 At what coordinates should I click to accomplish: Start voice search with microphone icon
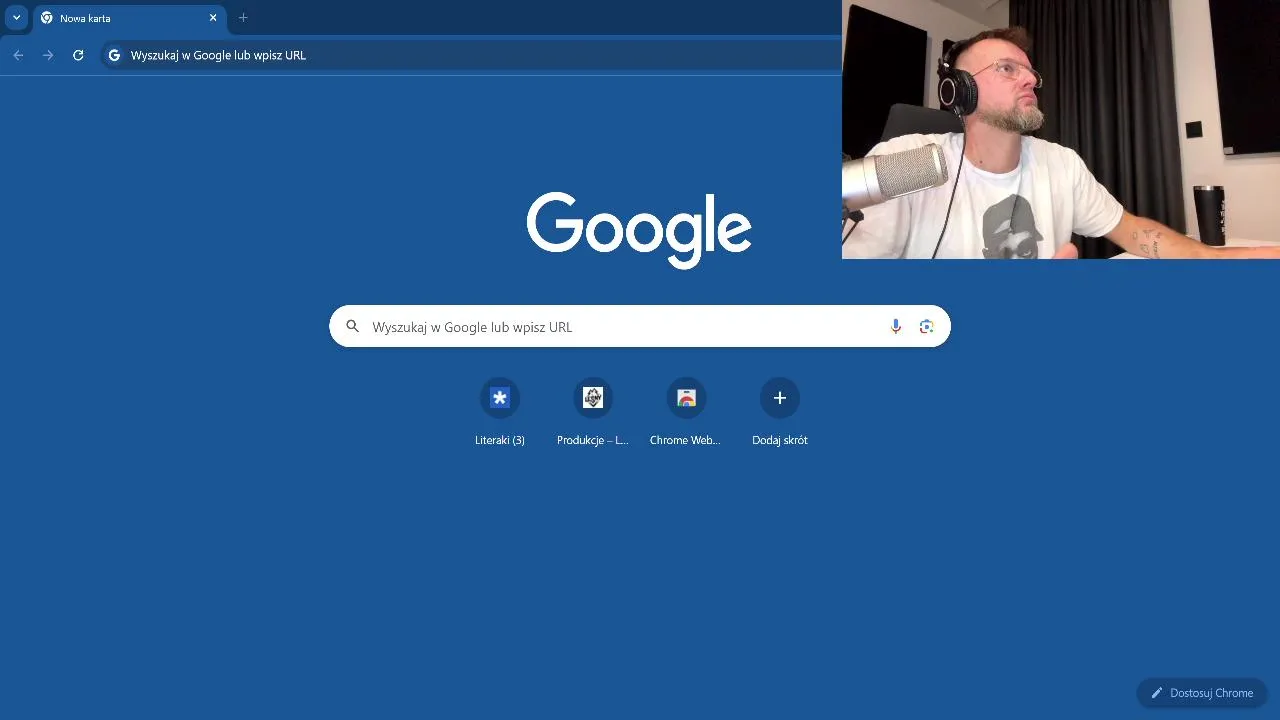coord(896,326)
